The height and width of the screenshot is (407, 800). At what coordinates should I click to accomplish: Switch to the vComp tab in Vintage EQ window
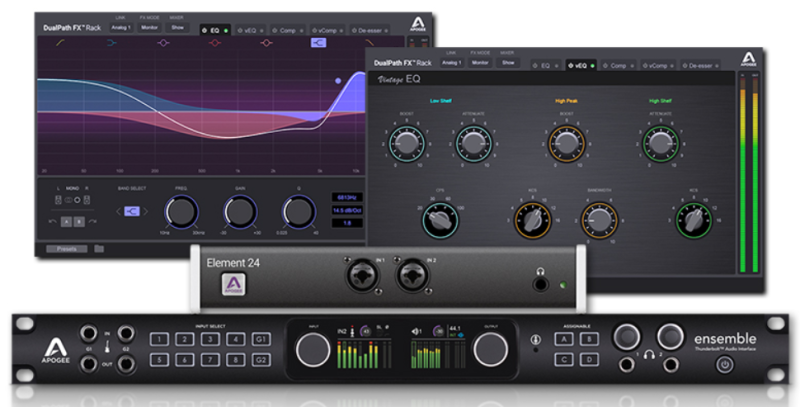click(x=658, y=66)
